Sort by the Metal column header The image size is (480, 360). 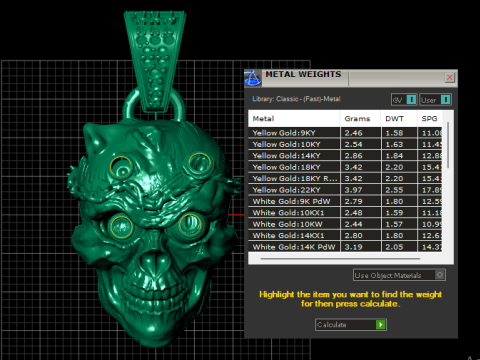294,119
